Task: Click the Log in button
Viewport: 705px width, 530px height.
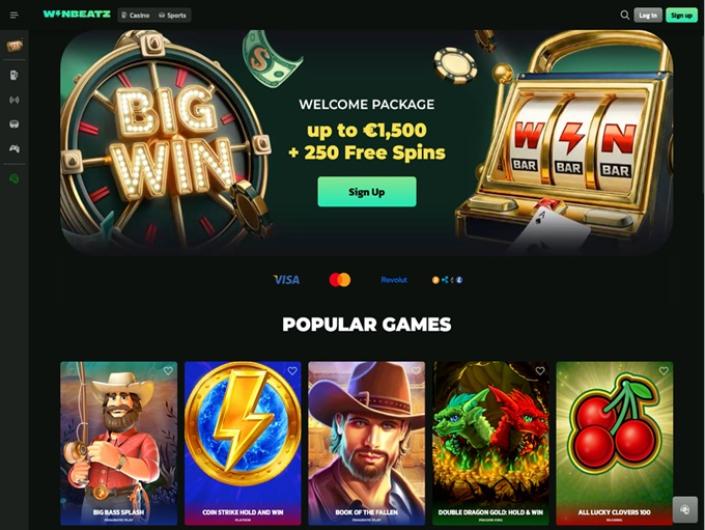Action: pos(648,15)
